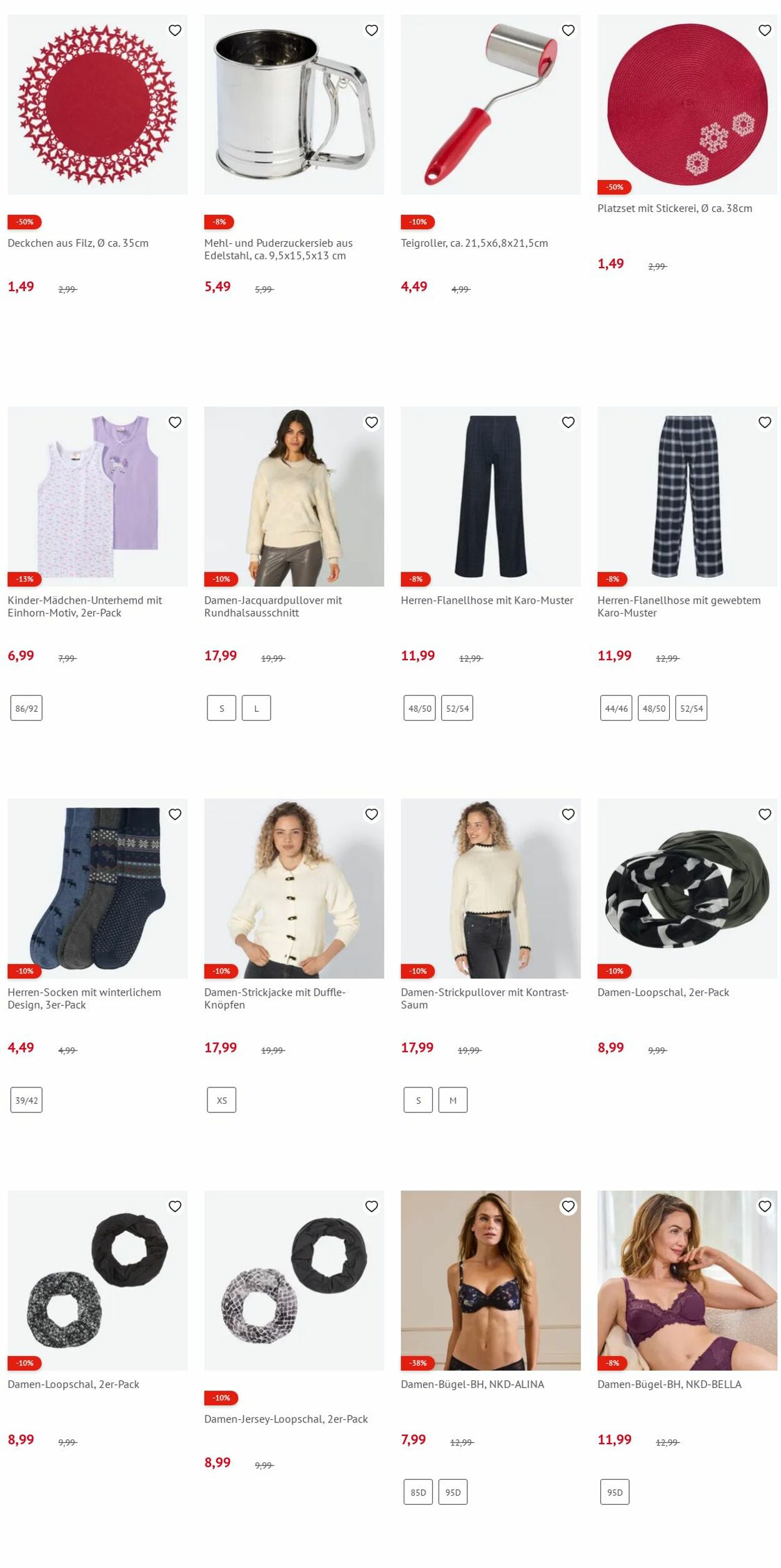
Task: Pick size 44/46 for Herren-Flanellhose
Action: pyautogui.click(x=616, y=708)
